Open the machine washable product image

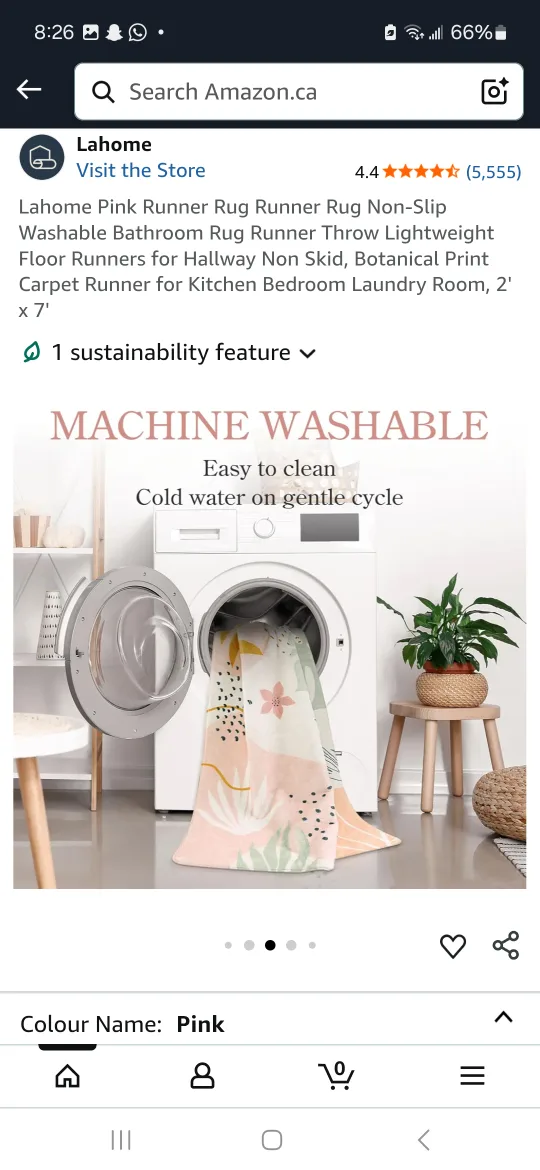click(x=269, y=642)
